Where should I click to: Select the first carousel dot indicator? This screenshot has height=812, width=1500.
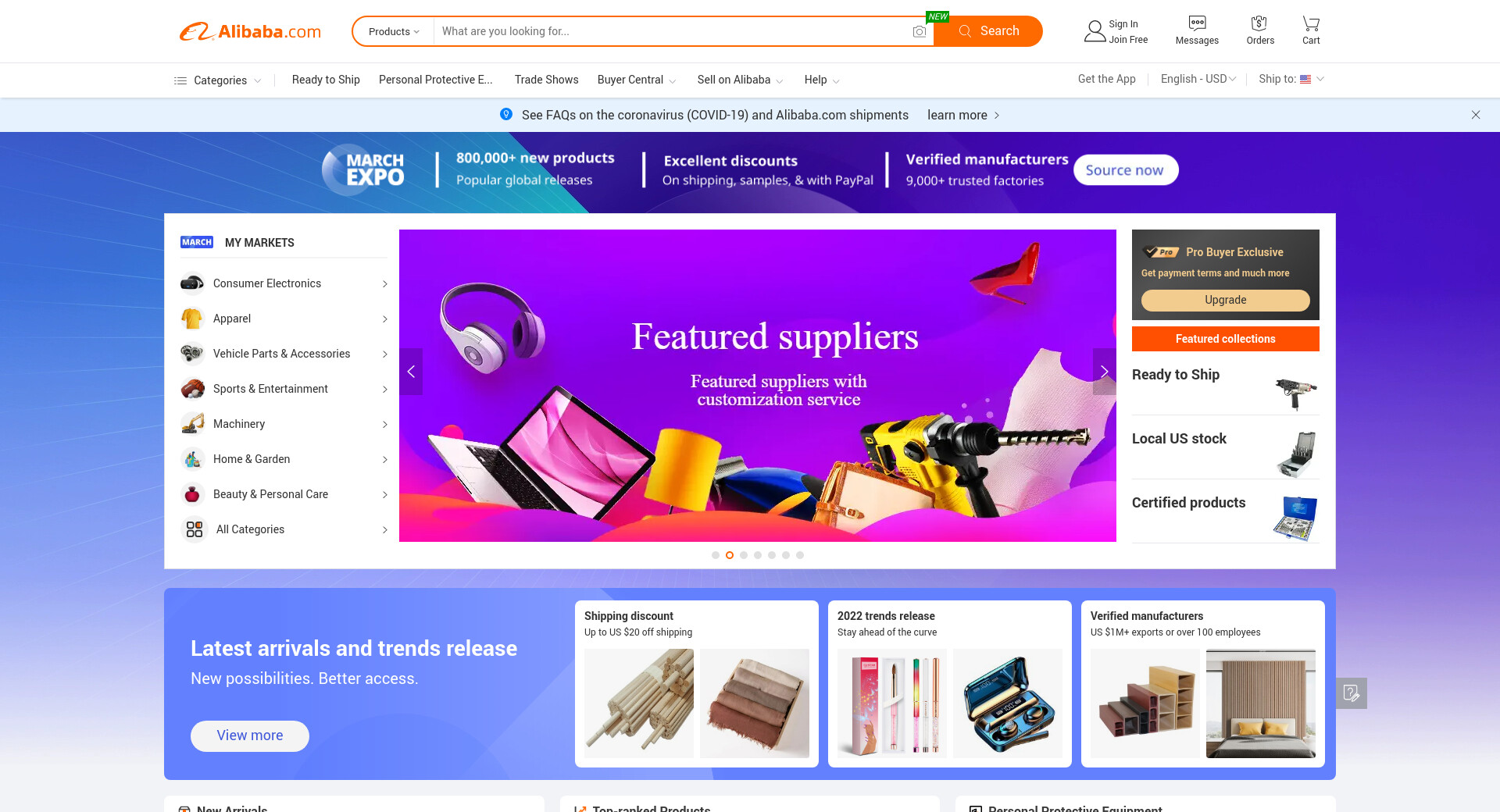tap(716, 555)
